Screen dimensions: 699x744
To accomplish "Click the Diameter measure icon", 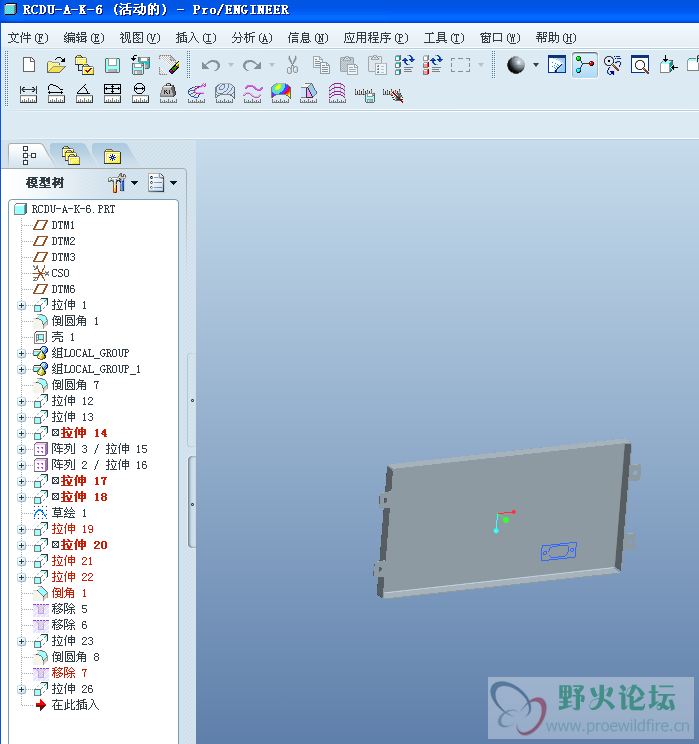I will 140,93.
